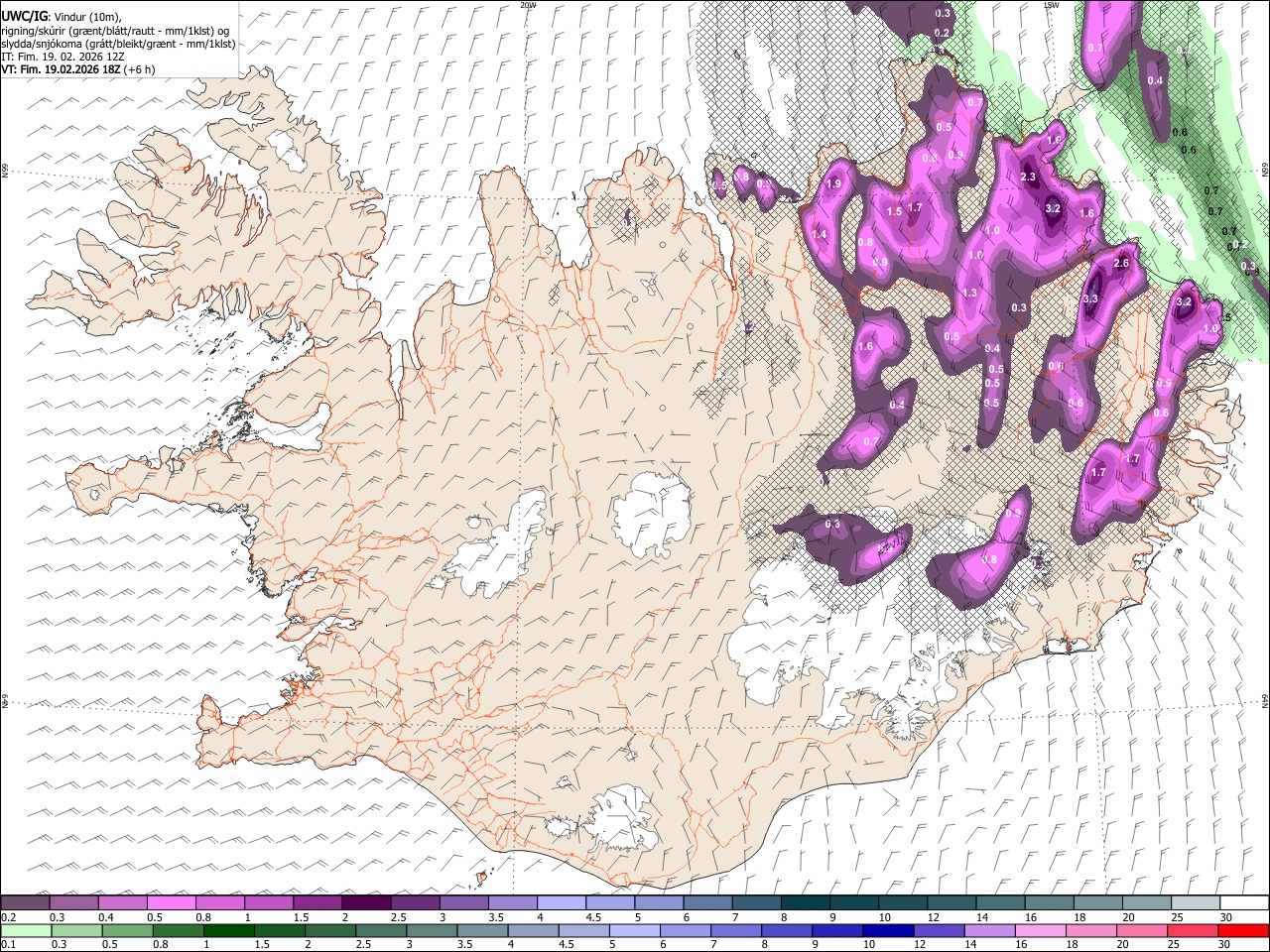Click the rain legend swatch labeled 0.3

coord(76,930)
